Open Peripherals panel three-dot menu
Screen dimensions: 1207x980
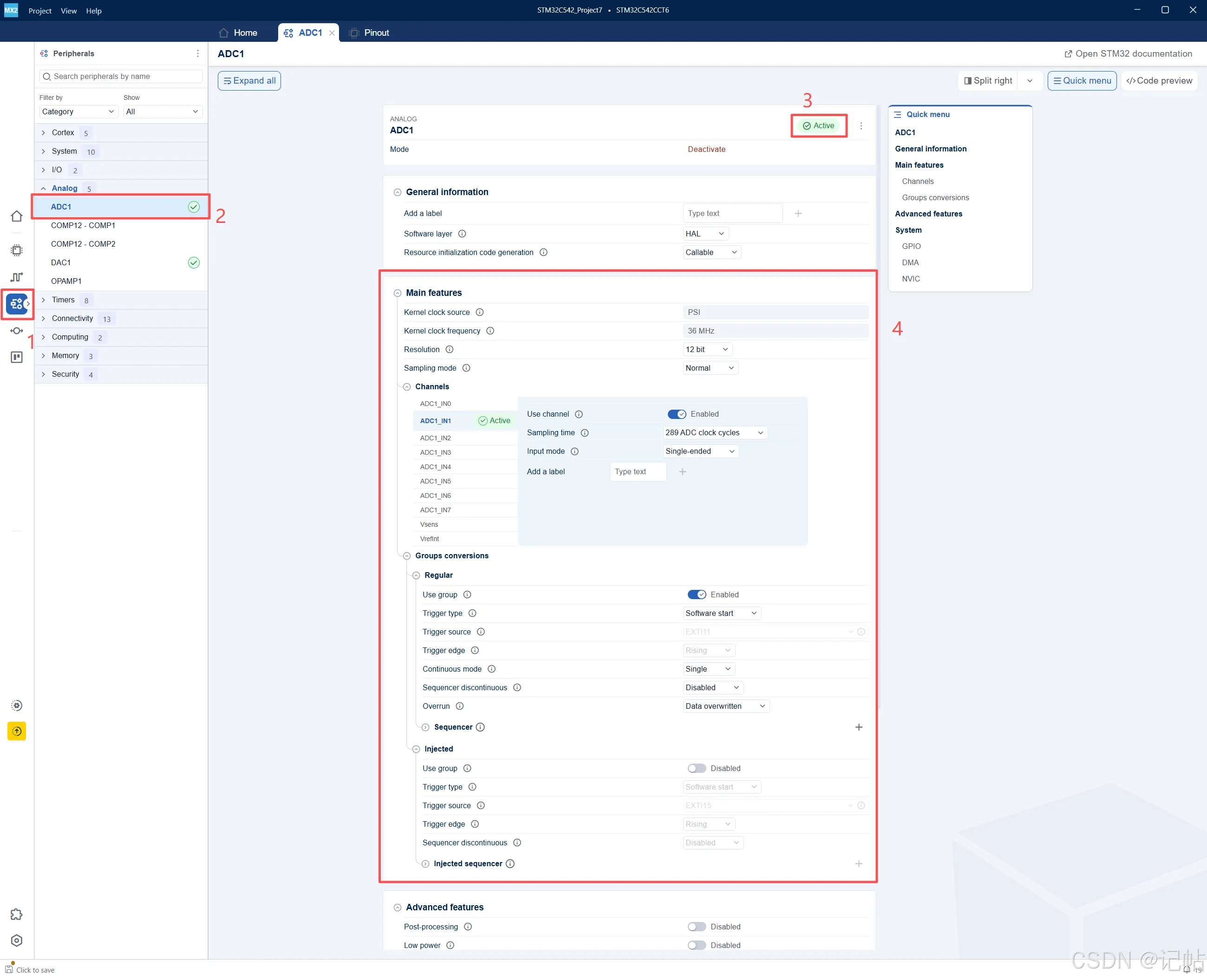point(197,53)
